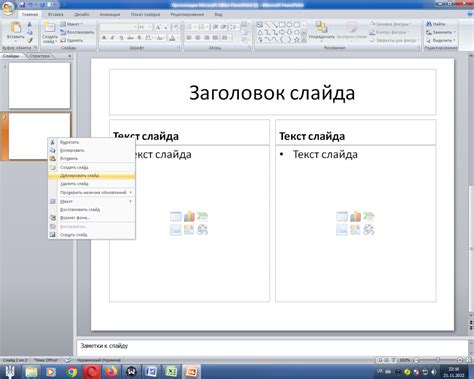Screen dimensions: 474x379
Task: Click the Replace (Заменить) button
Action: pyautogui.click(x=441, y=32)
